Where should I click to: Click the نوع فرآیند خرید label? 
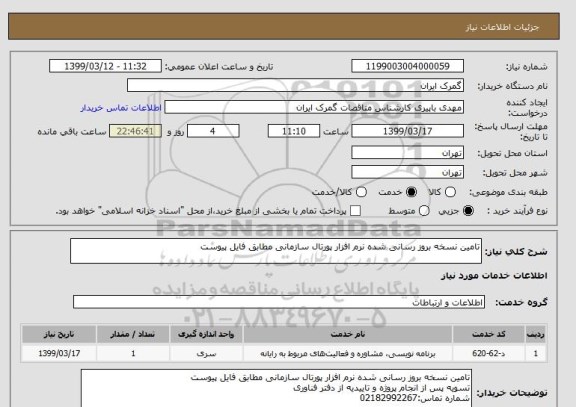(518, 211)
